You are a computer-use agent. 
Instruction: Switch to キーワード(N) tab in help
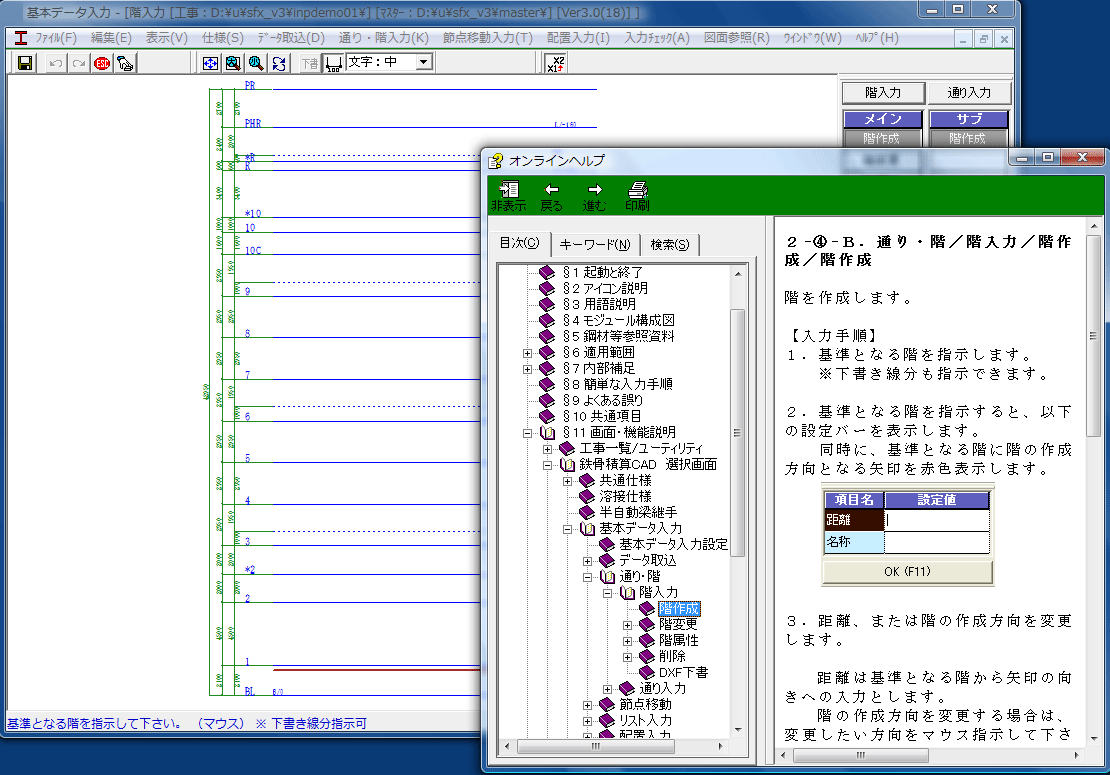pyautogui.click(x=595, y=244)
